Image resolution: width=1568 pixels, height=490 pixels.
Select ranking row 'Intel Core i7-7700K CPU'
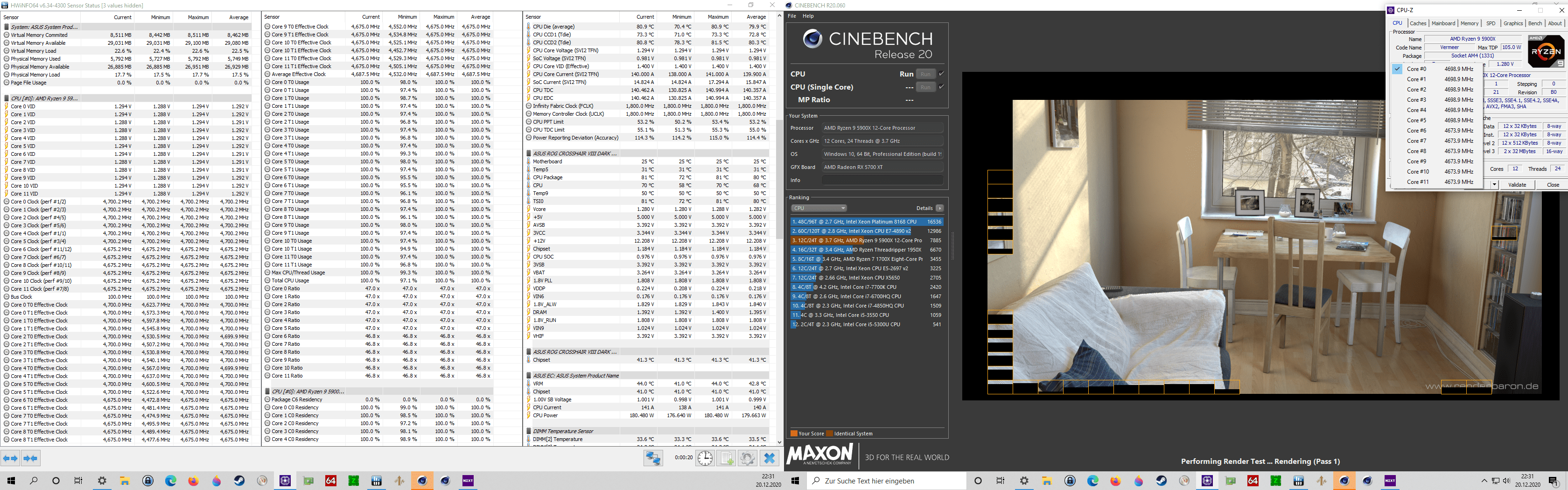(x=867, y=287)
